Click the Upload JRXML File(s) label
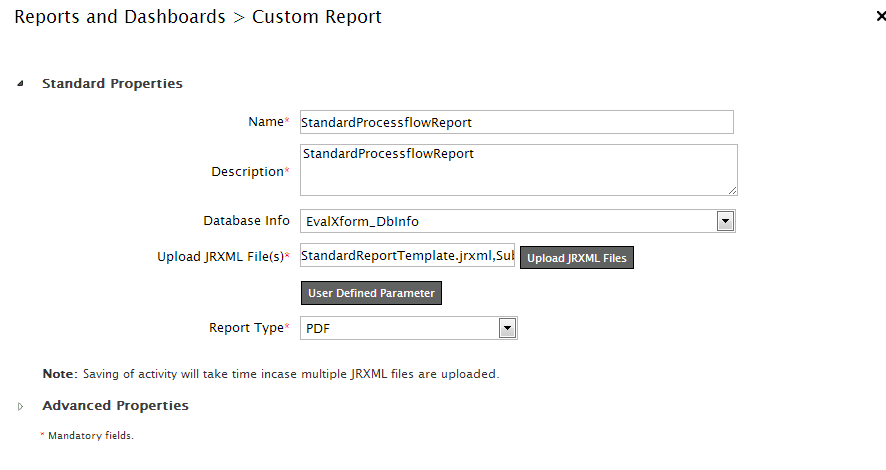Screen dimensions: 886x470 (x=220, y=257)
